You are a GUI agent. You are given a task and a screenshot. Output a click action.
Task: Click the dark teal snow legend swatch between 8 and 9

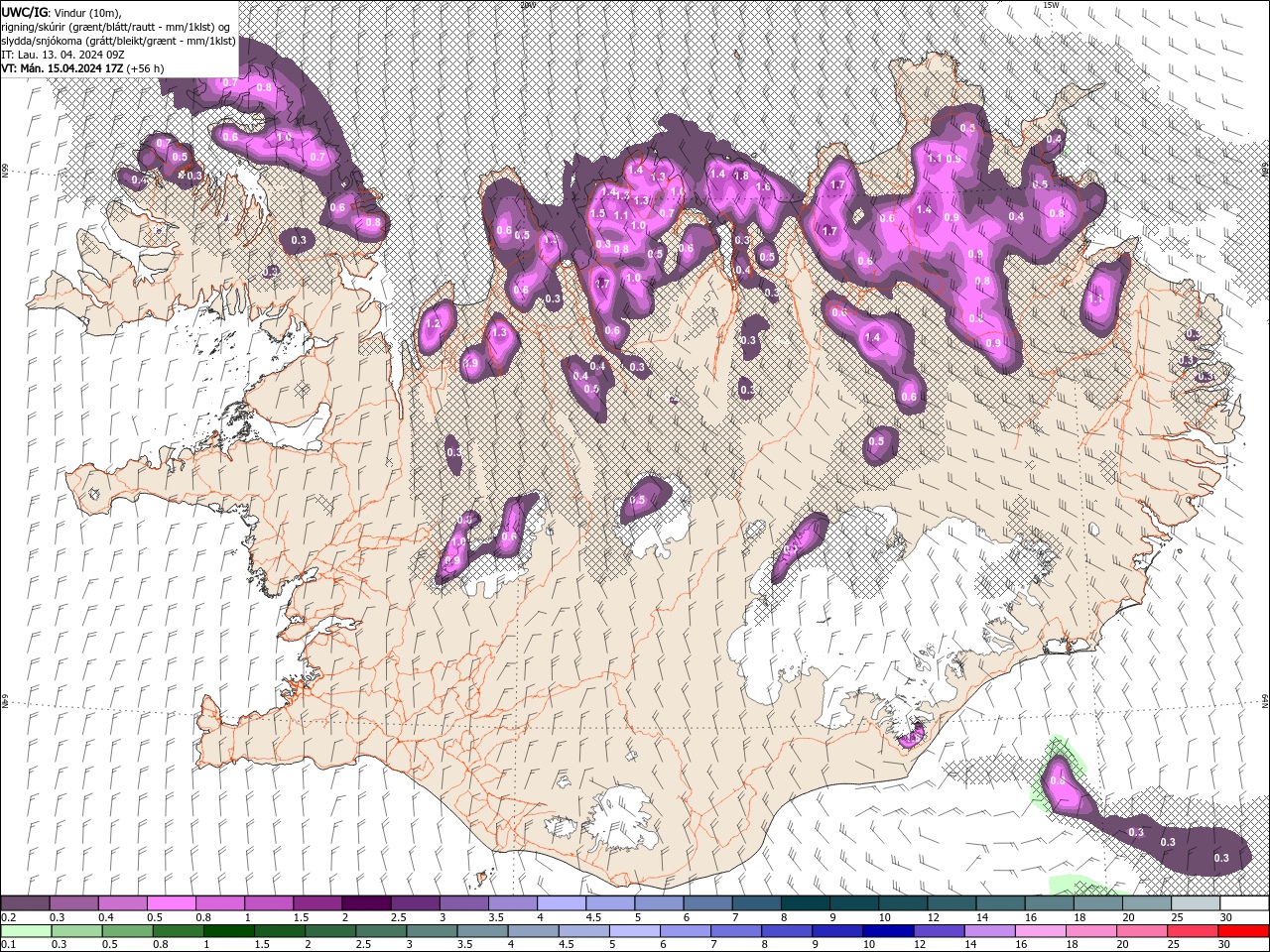(805, 903)
